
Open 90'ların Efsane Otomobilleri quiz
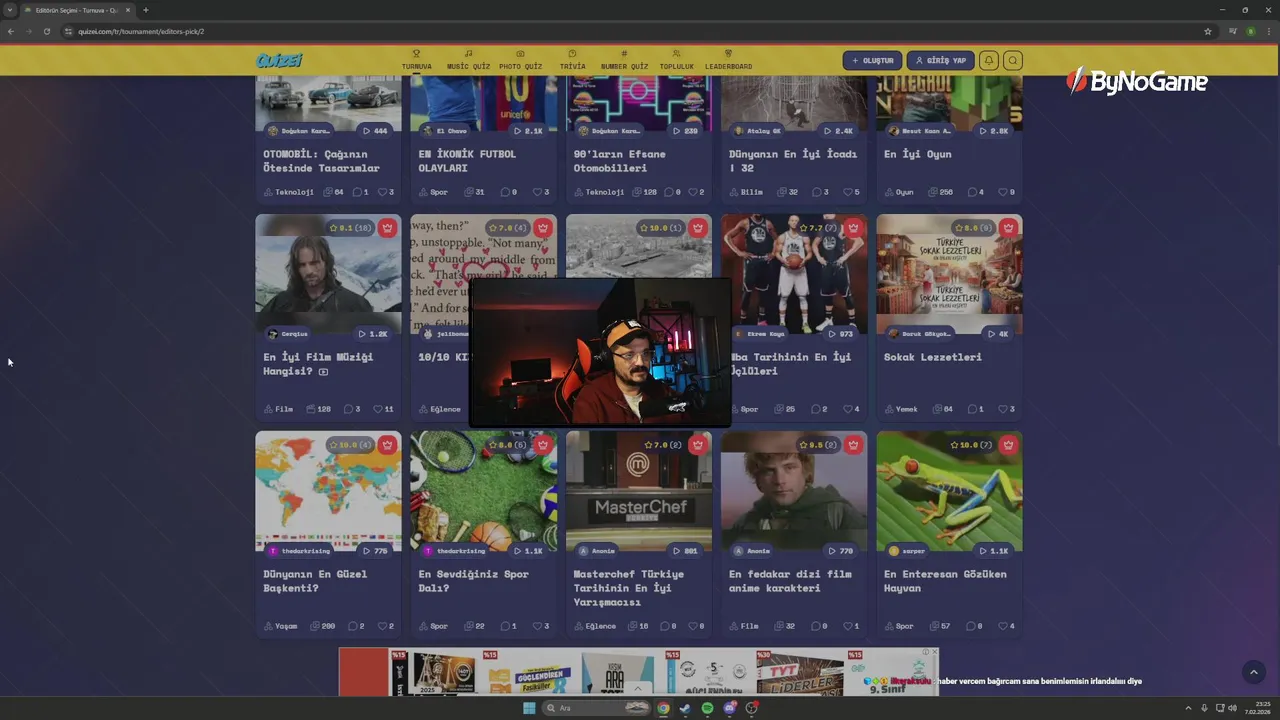pos(619,161)
